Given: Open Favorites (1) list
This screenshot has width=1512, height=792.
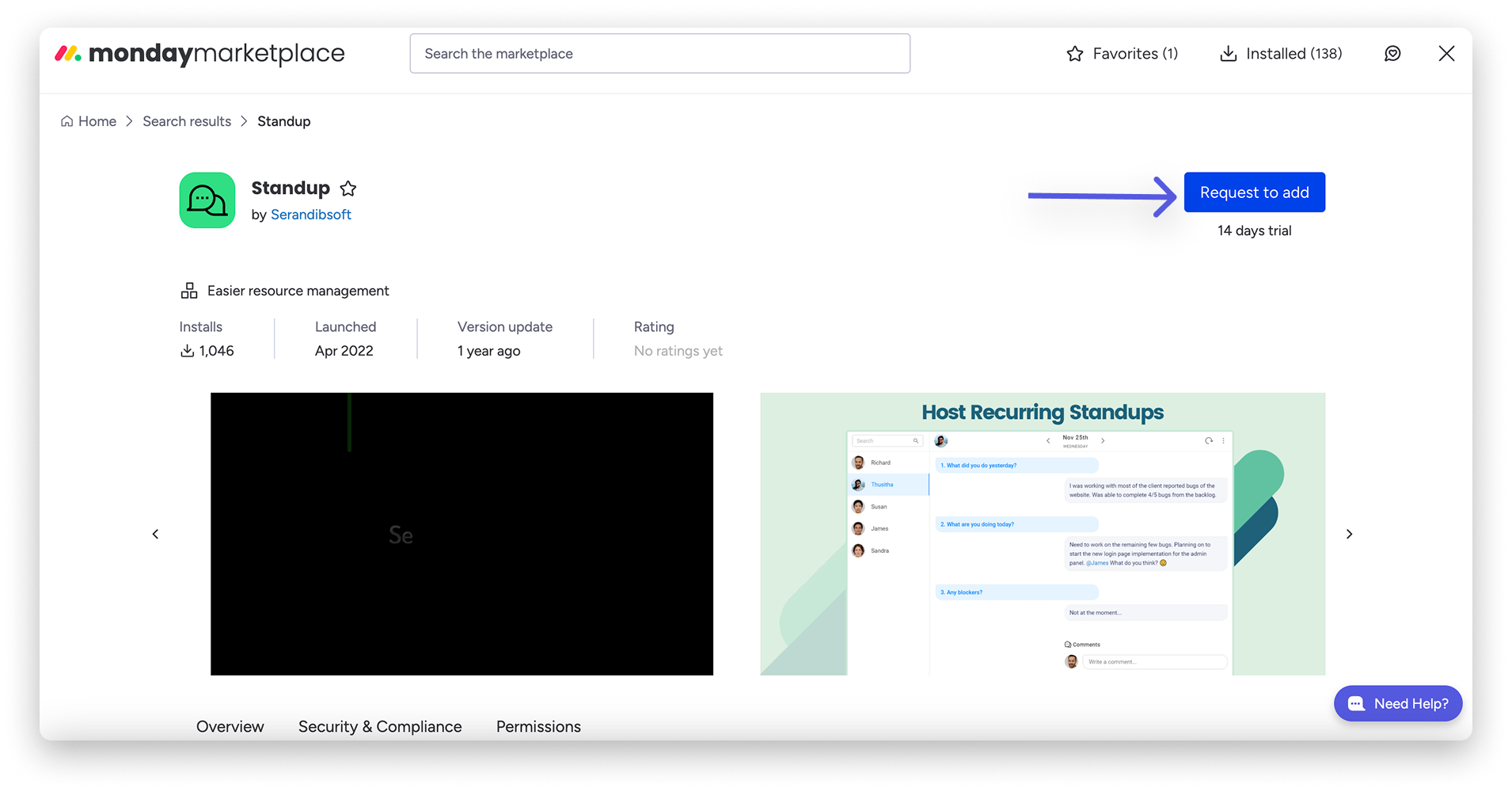Looking at the screenshot, I should click(x=1122, y=54).
